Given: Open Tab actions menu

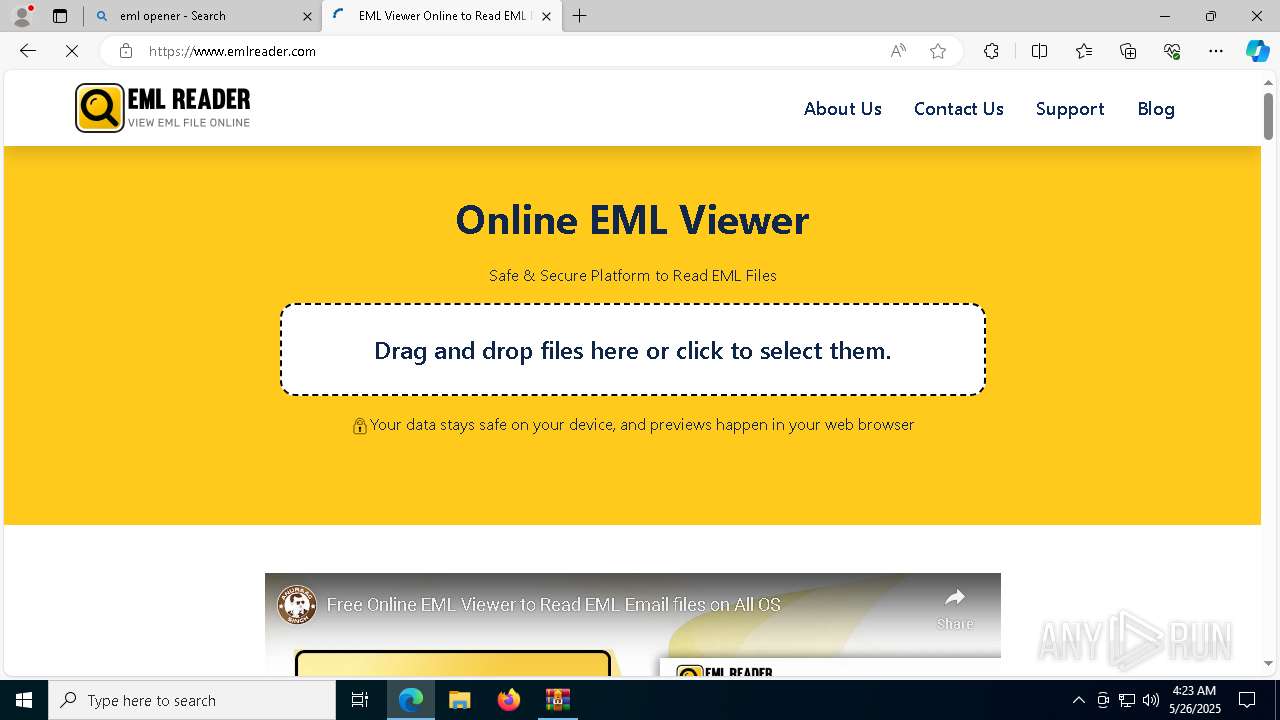Looking at the screenshot, I should (60, 16).
